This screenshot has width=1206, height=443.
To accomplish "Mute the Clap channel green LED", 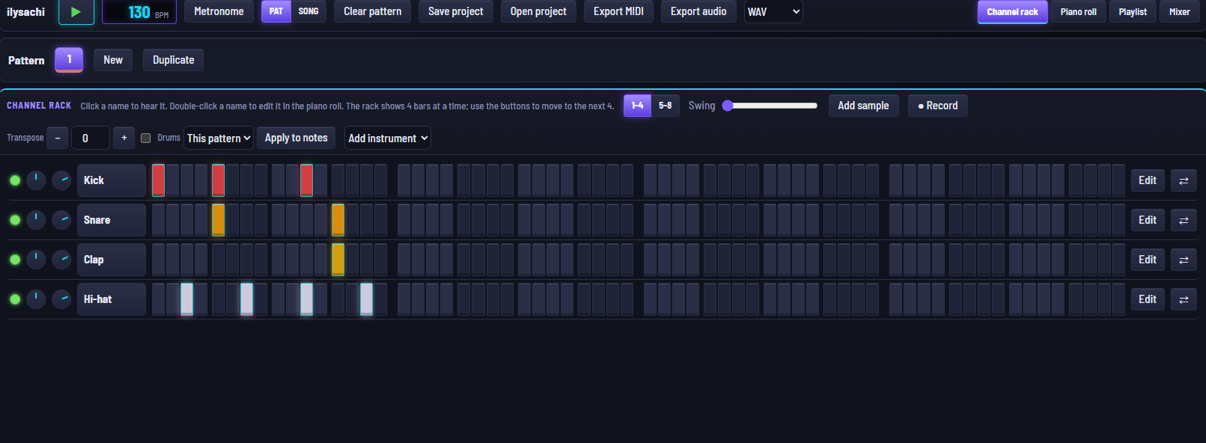I will [x=15, y=260].
